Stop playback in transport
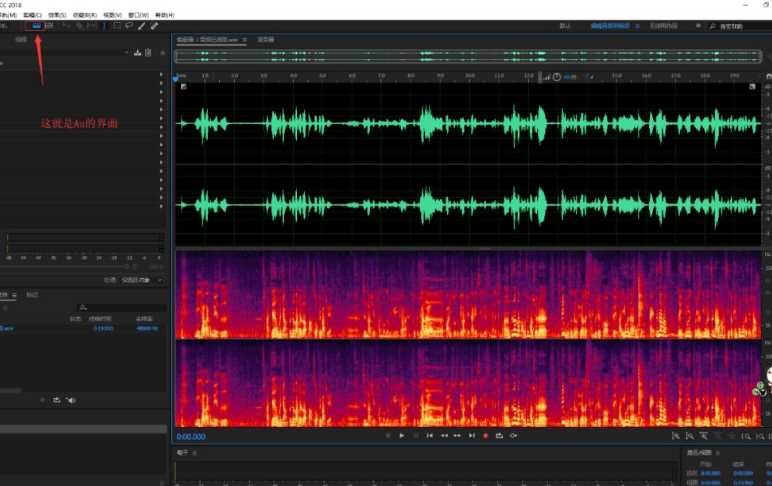Image resolution: width=772 pixels, height=486 pixels. 387,436
